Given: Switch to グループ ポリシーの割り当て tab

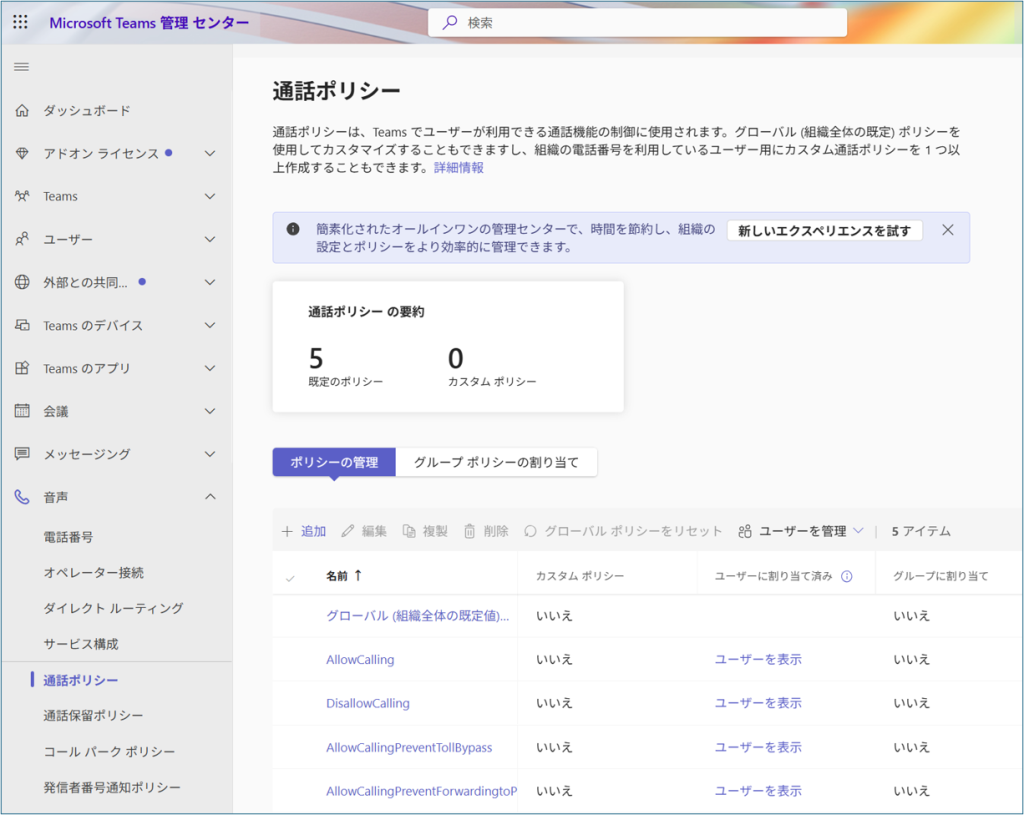Looking at the screenshot, I should pos(496,462).
